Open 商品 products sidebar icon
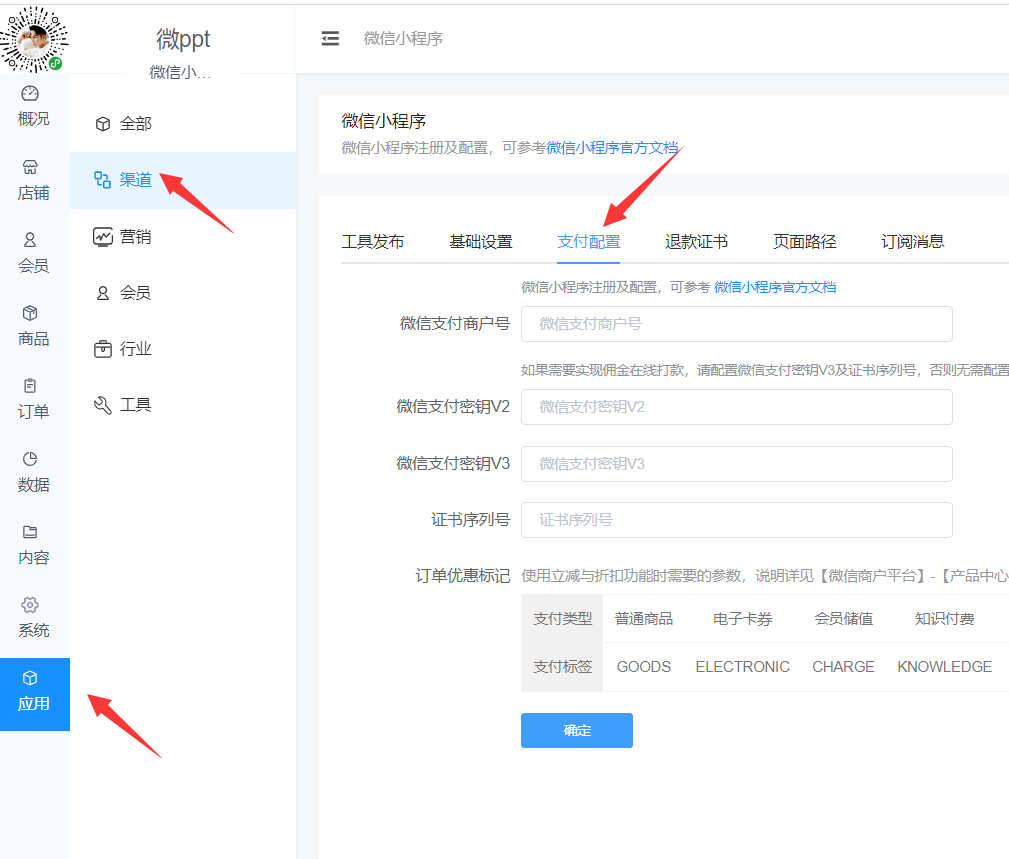The height and width of the screenshot is (859, 1009). pos(30,313)
